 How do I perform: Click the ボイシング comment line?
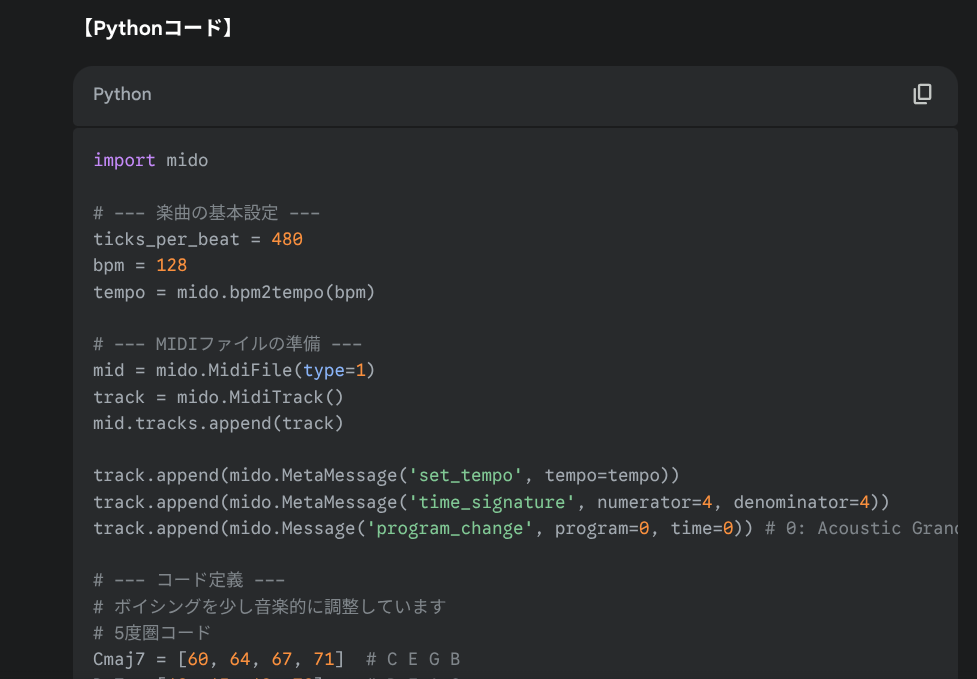[269, 607]
